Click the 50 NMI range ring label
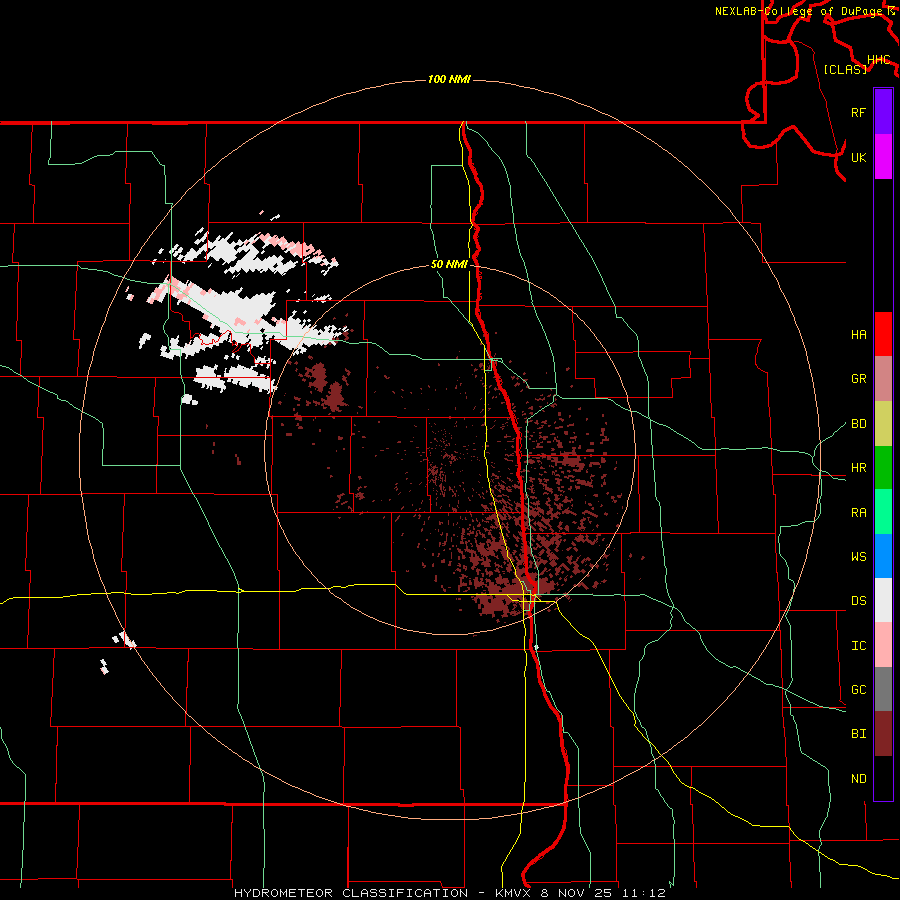This screenshot has height=900, width=900. click(x=449, y=265)
